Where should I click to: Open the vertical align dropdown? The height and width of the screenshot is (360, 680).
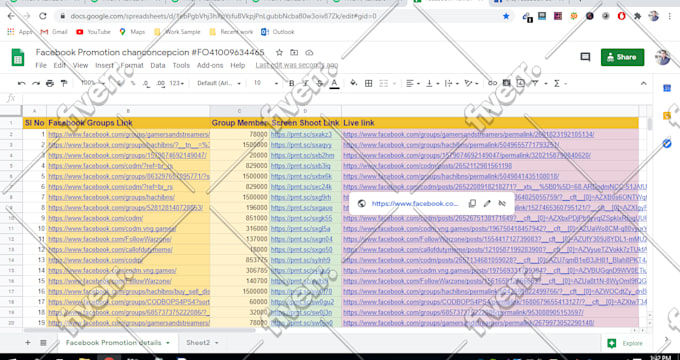[x=432, y=83]
